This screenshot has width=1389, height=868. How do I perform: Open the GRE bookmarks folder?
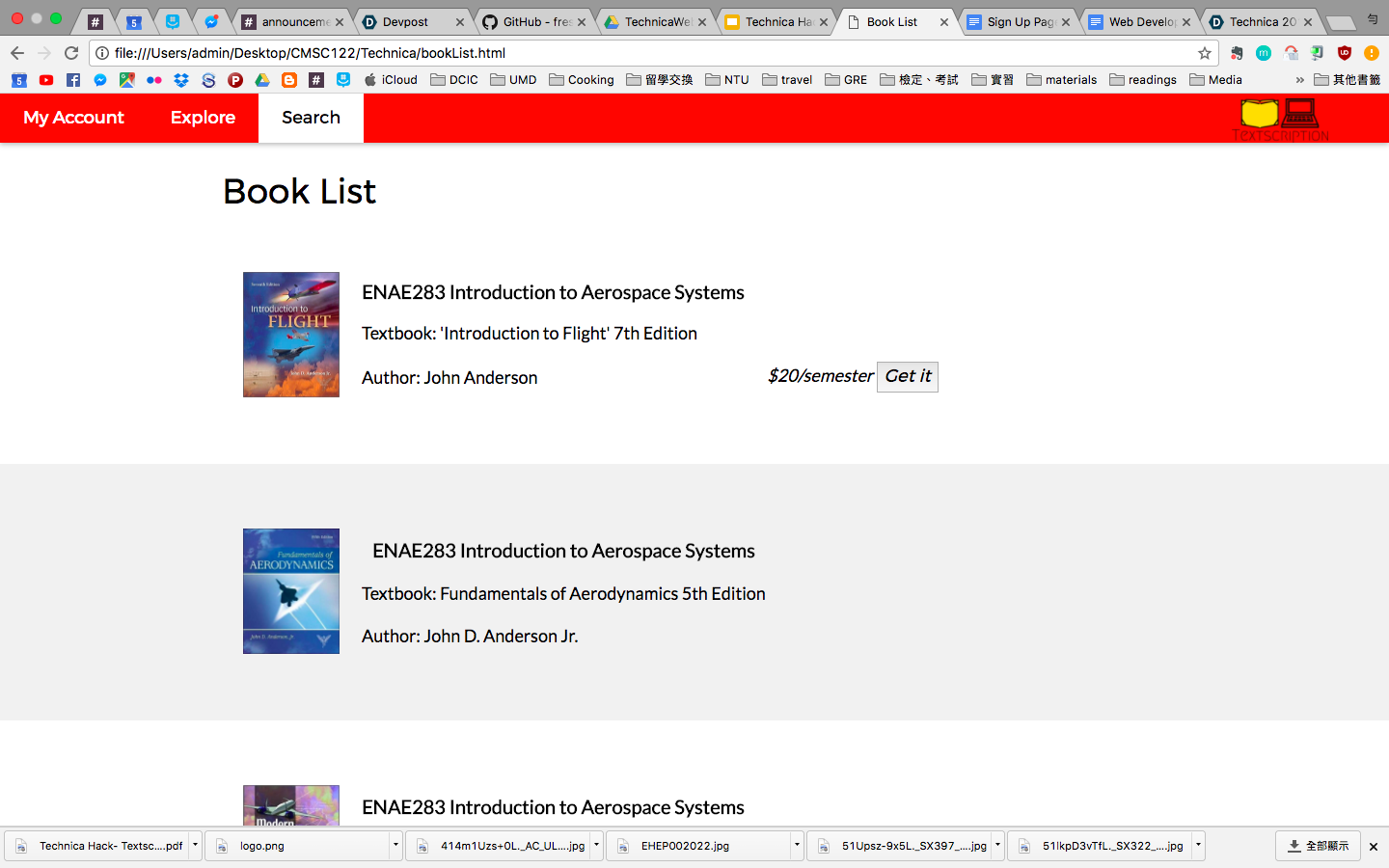846,80
